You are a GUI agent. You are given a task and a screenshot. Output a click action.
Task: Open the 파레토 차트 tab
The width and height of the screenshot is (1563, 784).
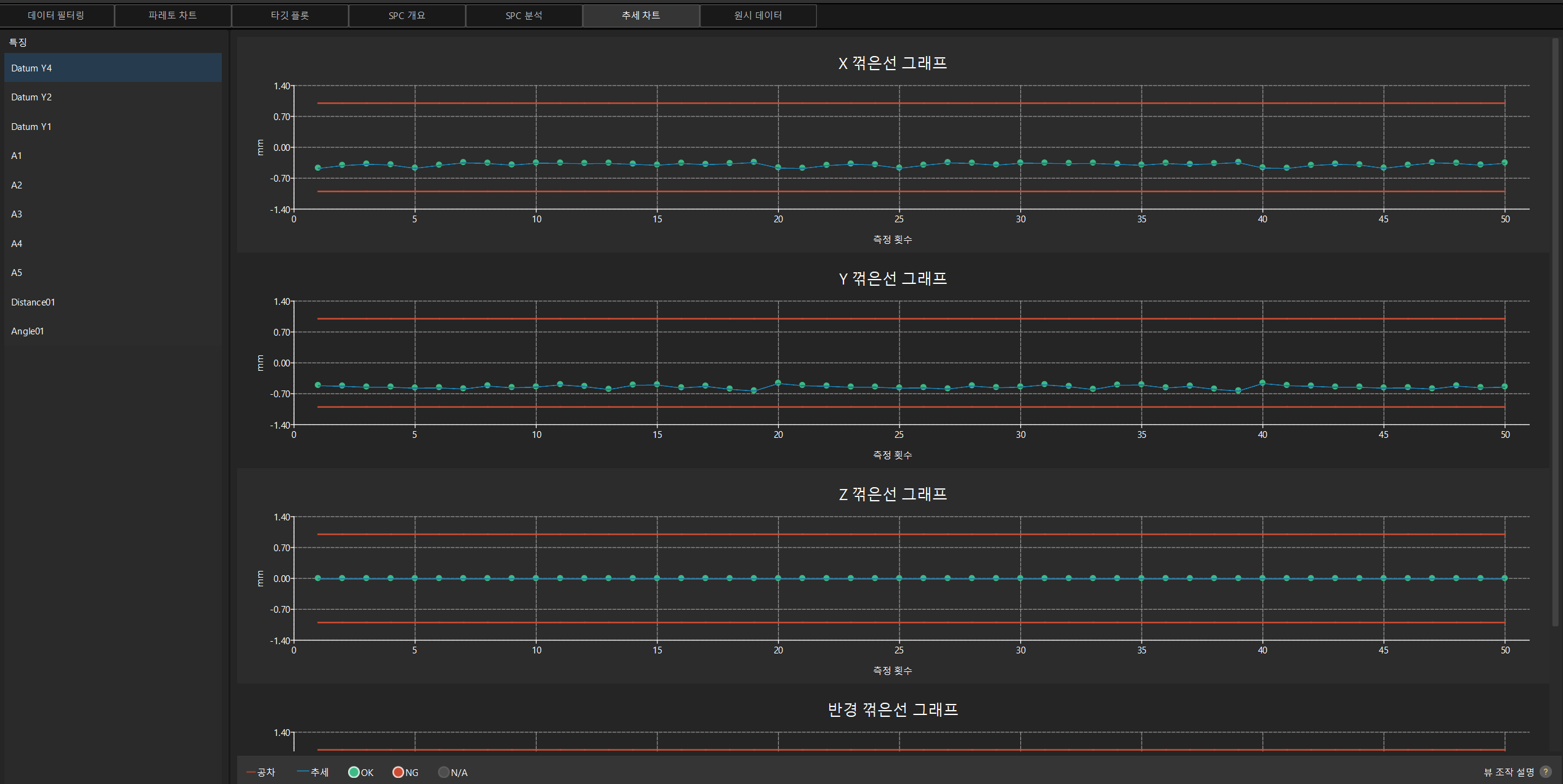click(173, 15)
